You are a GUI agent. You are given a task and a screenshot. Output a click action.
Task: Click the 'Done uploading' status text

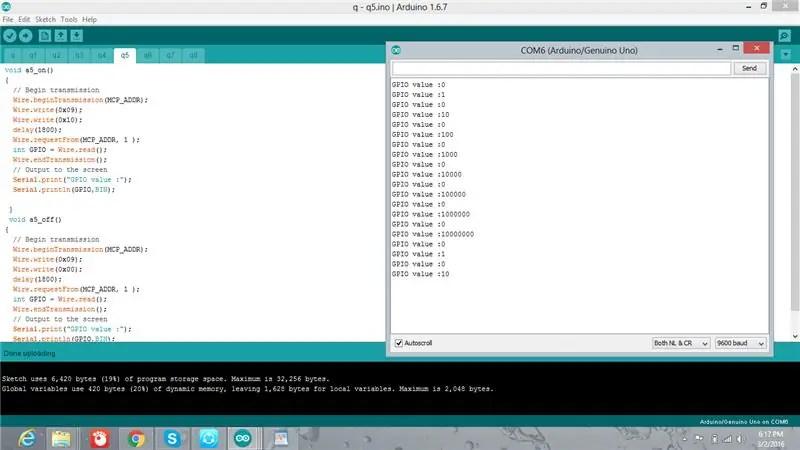pos(29,354)
